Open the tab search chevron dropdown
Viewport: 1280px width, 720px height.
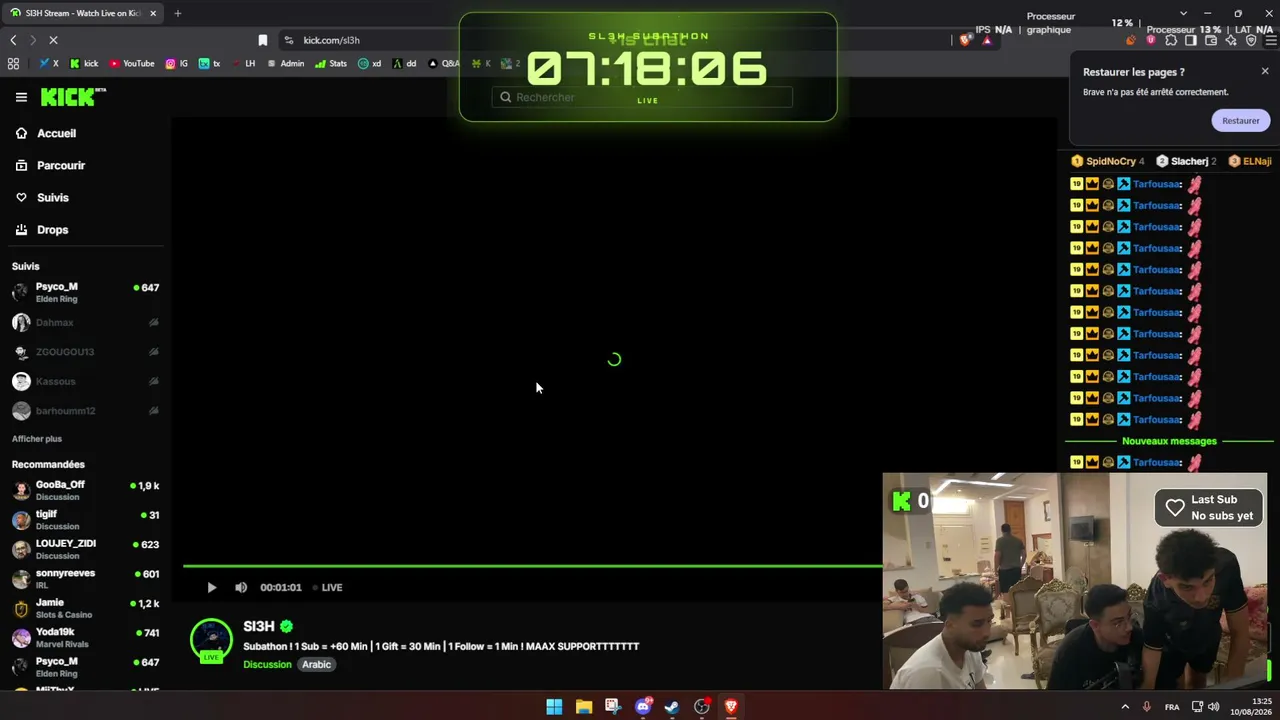(1183, 13)
